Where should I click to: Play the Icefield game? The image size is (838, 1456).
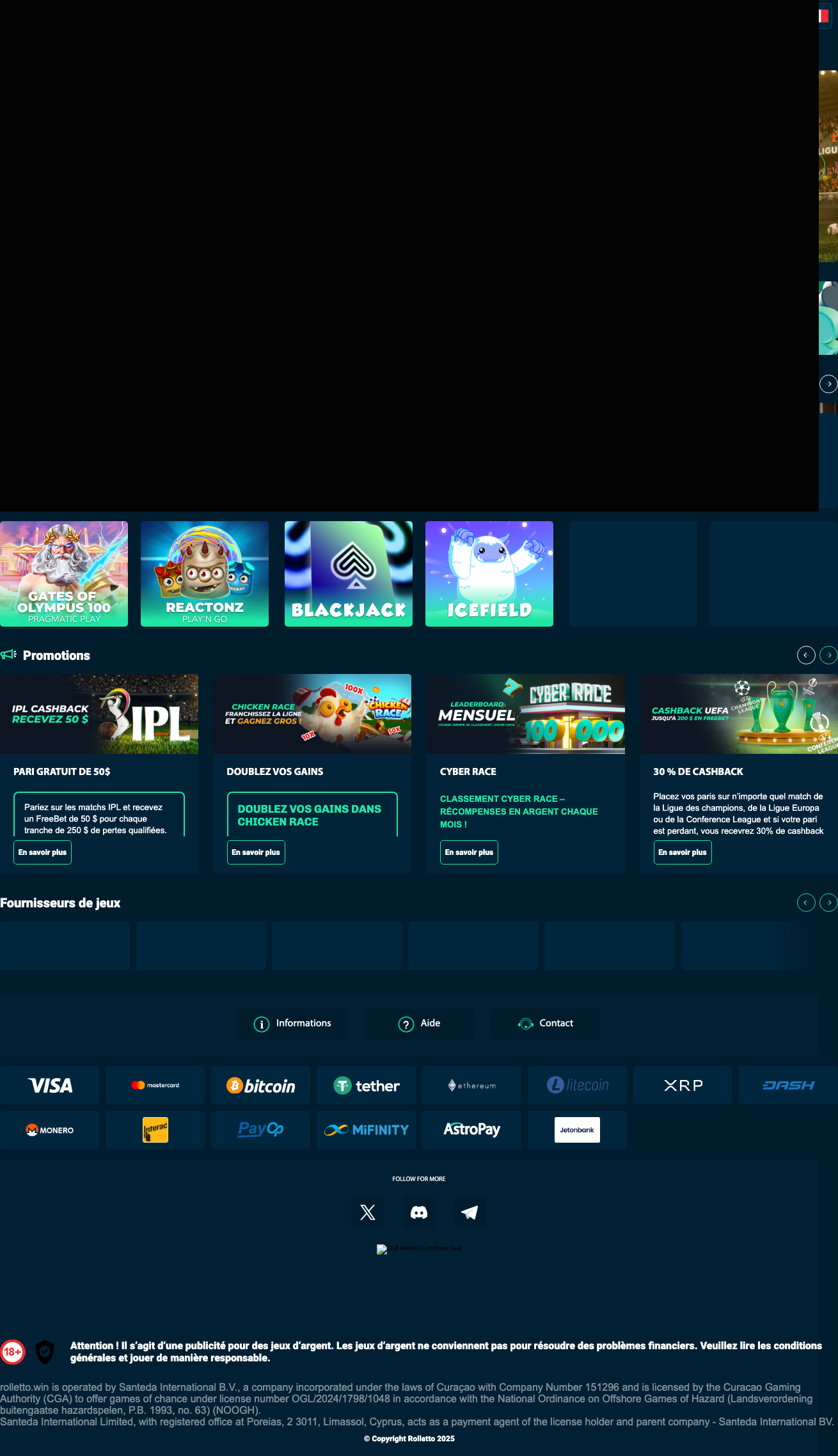(x=489, y=574)
